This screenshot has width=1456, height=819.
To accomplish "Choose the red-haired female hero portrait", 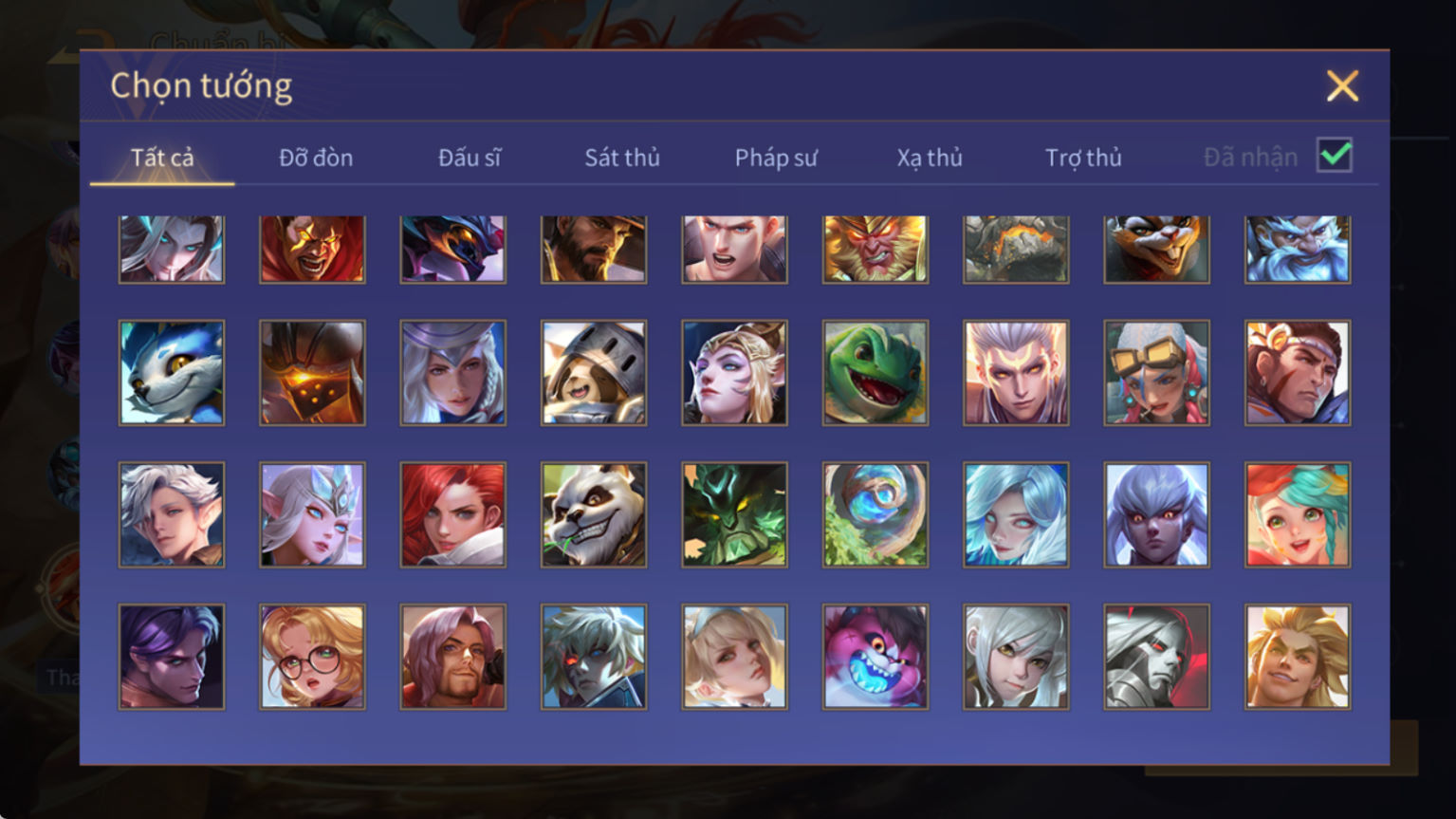I will click(453, 514).
